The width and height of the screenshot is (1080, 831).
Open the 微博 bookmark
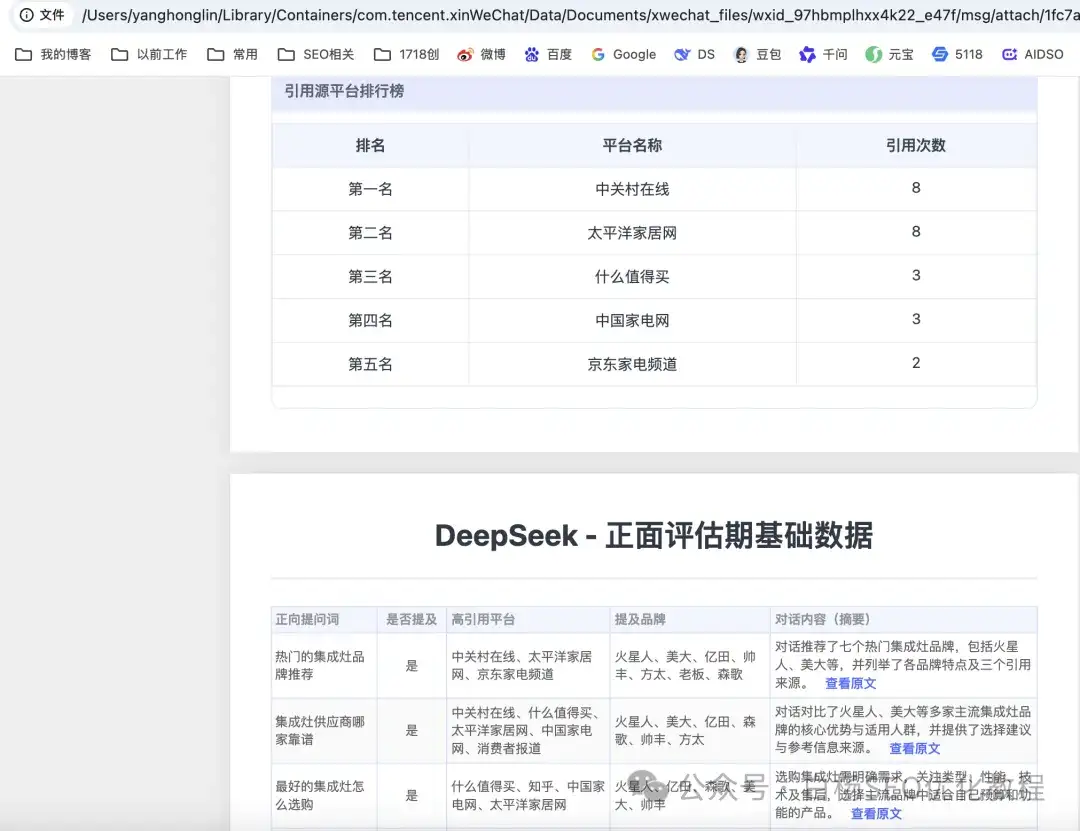(x=481, y=54)
